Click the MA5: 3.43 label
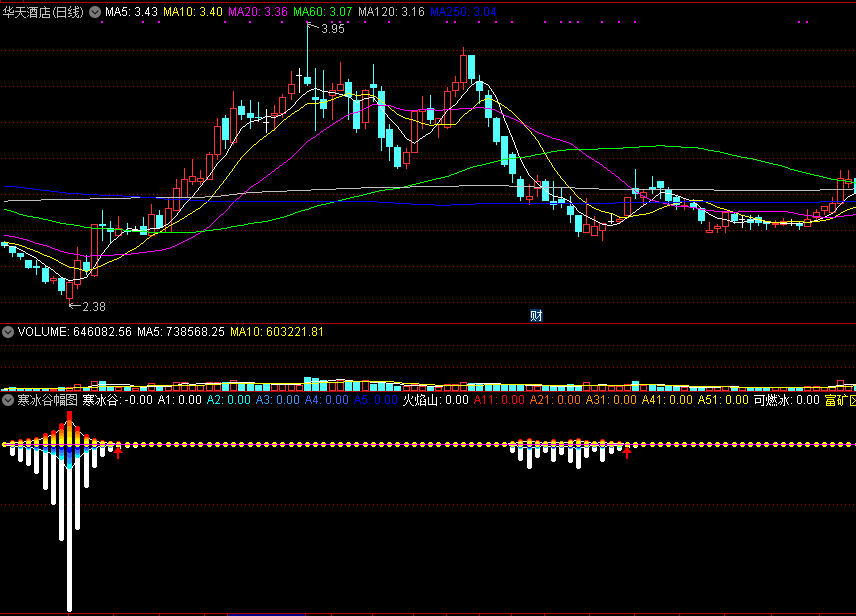The height and width of the screenshot is (616, 856). [x=131, y=12]
